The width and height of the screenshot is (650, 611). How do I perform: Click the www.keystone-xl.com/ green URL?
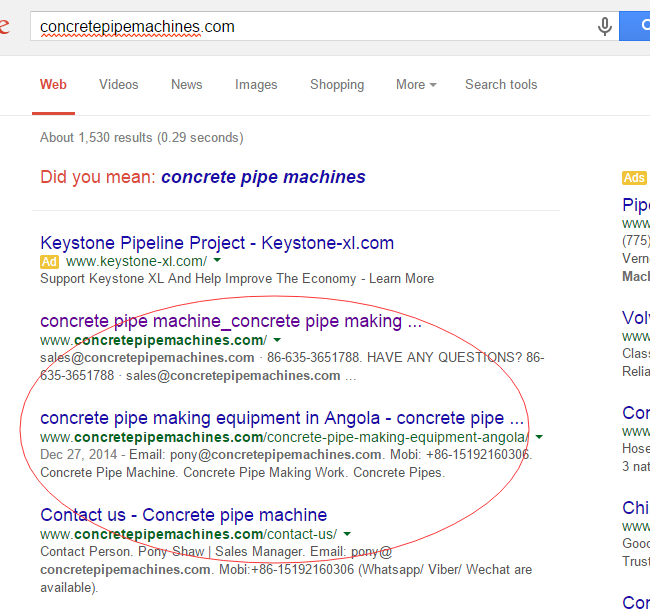pyautogui.click(x=136, y=262)
